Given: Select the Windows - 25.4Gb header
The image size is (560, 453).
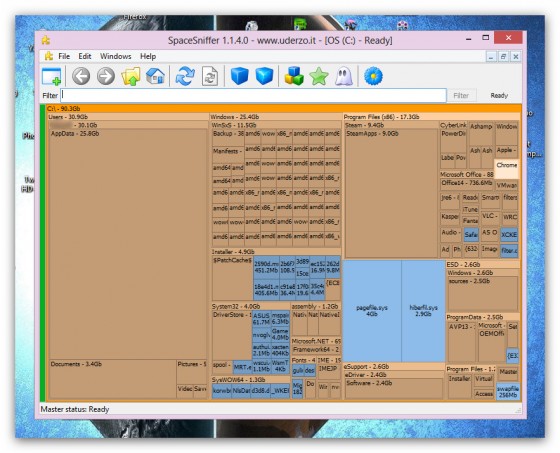Looking at the screenshot, I should 275,117.
